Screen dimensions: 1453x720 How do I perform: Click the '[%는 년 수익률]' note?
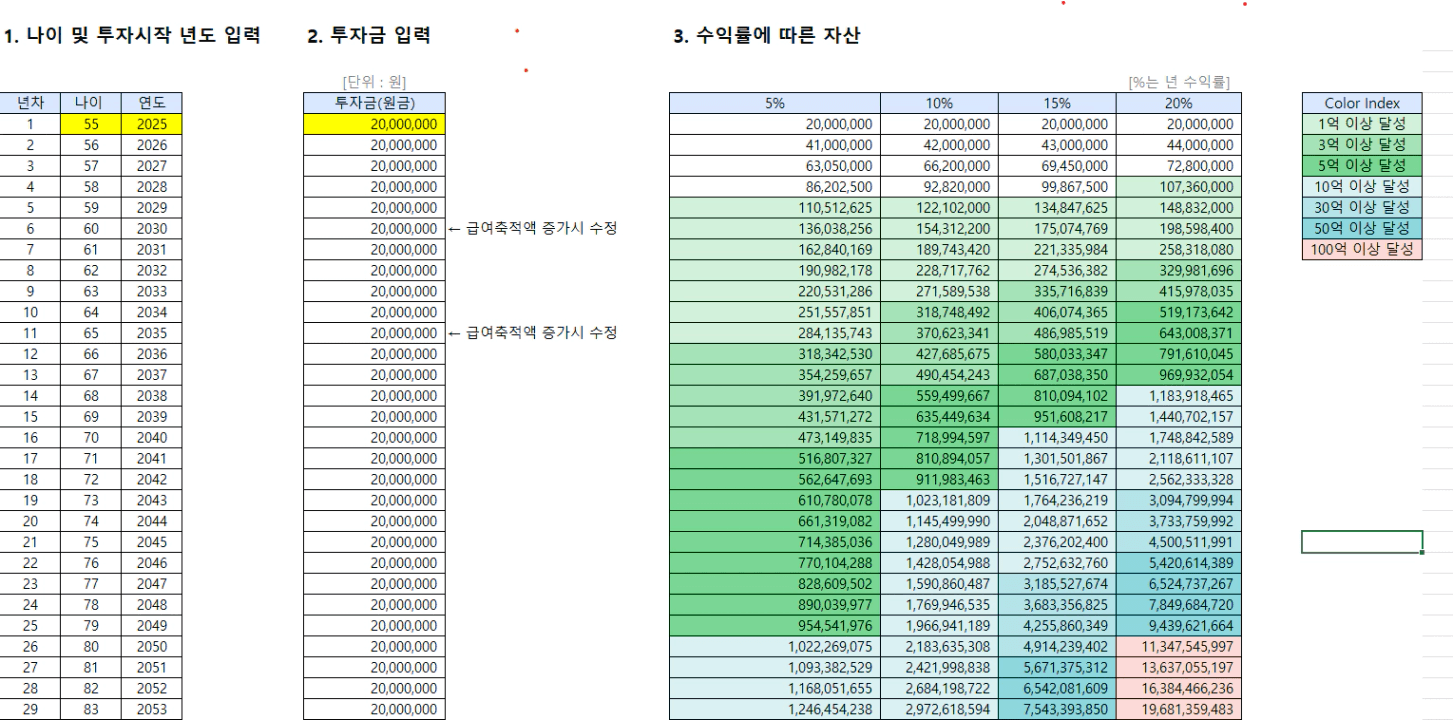click(1180, 82)
